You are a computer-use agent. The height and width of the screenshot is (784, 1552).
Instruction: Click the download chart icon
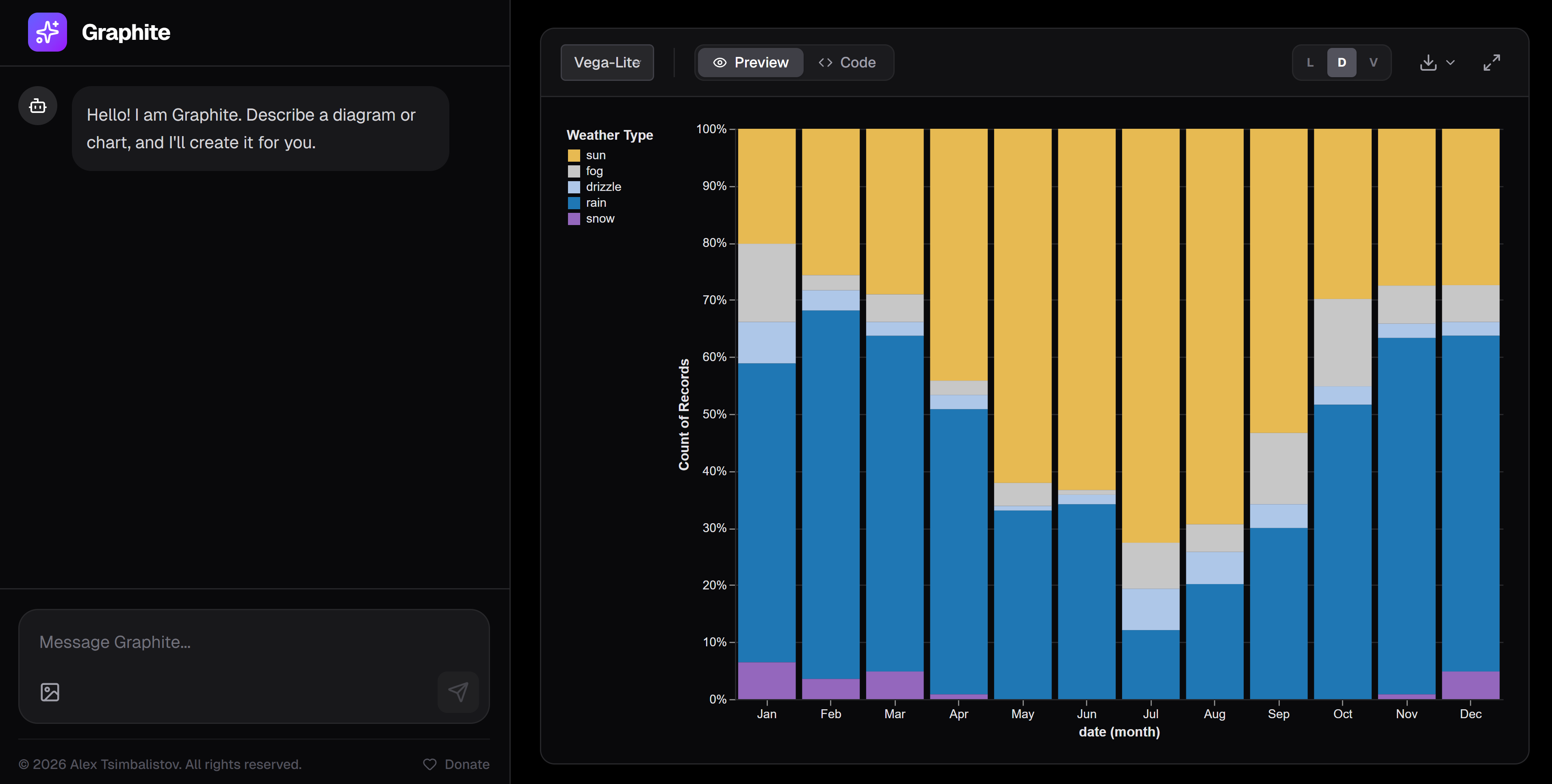coord(1427,62)
